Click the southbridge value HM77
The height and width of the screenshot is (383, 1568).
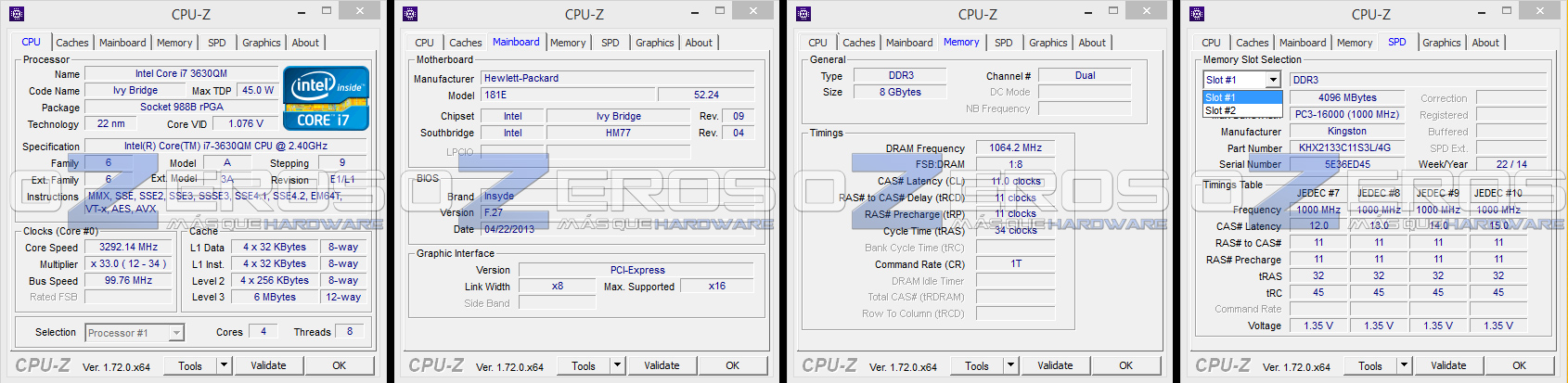[619, 133]
